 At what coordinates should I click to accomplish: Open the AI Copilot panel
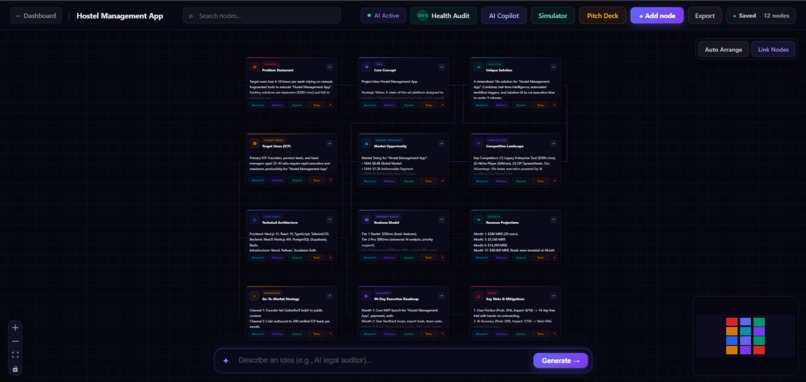pyautogui.click(x=504, y=15)
